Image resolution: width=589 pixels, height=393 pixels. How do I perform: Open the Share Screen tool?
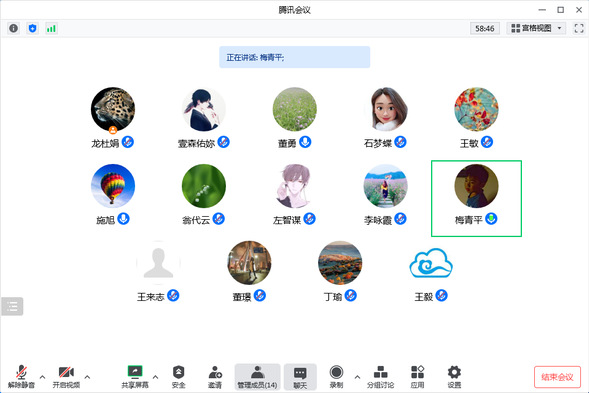(135, 377)
